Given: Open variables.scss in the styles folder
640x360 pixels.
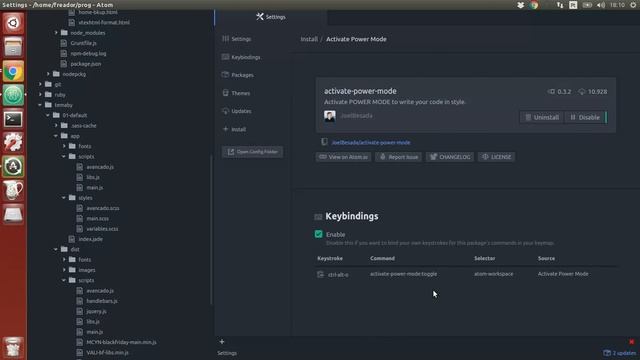Looking at the screenshot, I should (x=102, y=229).
